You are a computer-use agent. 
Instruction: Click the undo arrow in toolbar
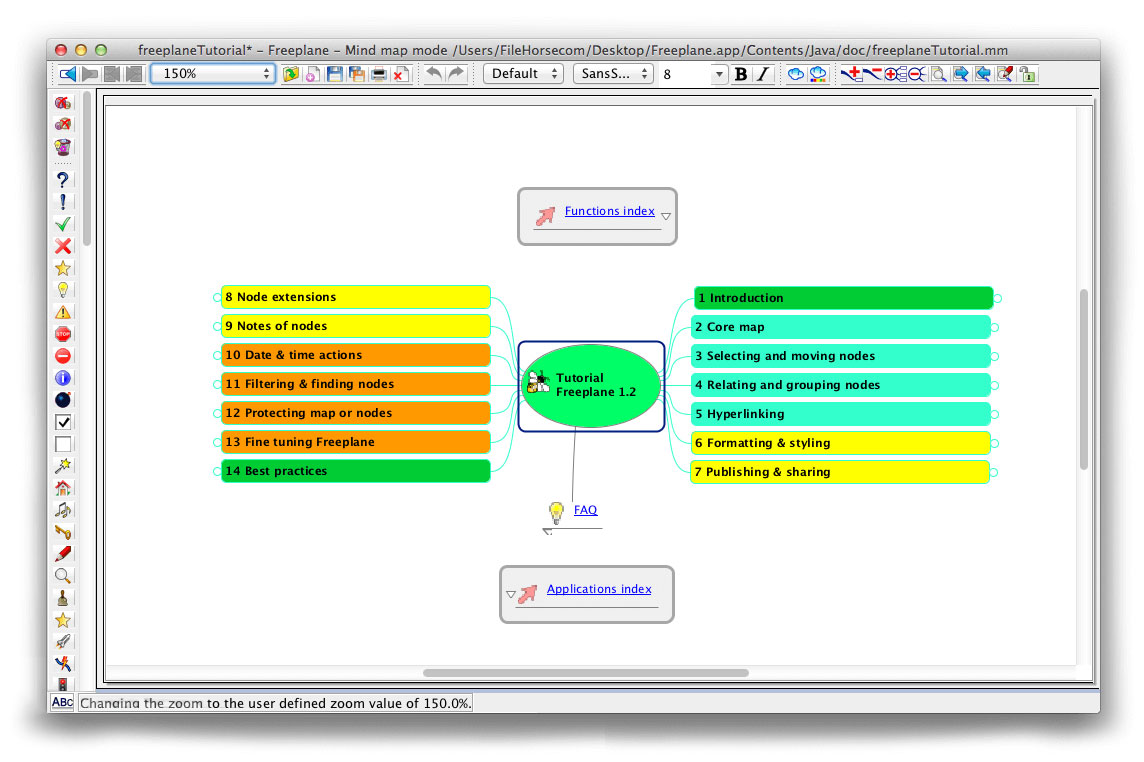click(x=433, y=74)
